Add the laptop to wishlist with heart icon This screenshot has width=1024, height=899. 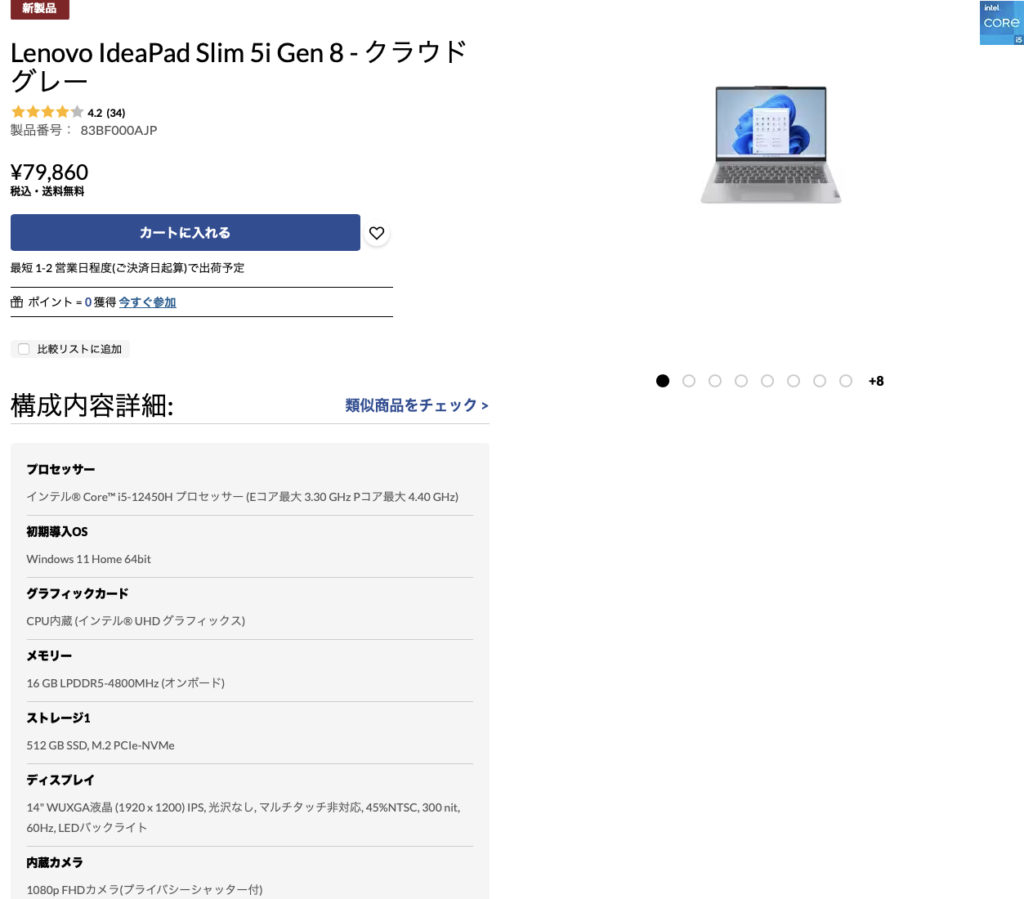pos(377,233)
